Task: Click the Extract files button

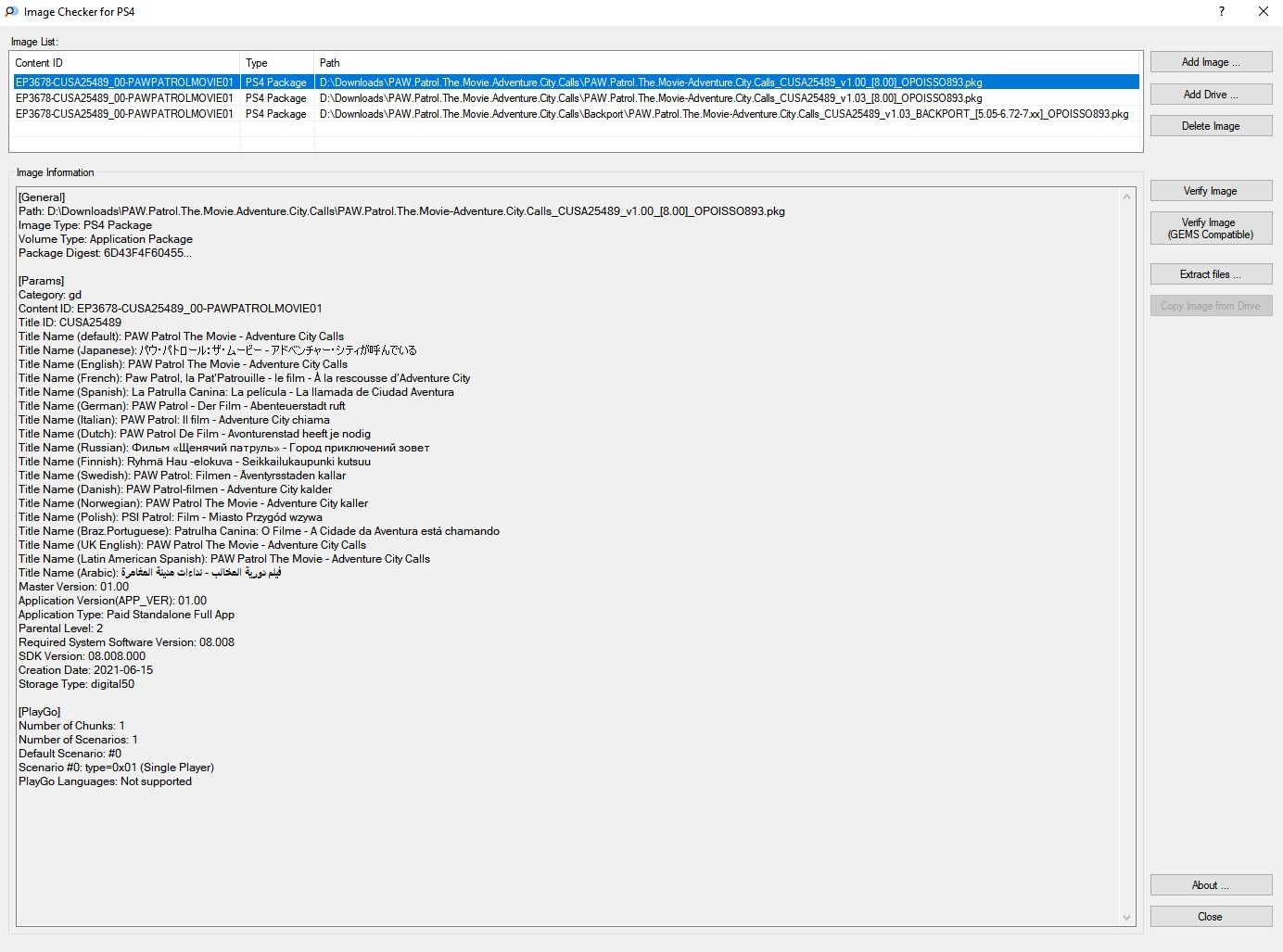Action: pos(1211,274)
